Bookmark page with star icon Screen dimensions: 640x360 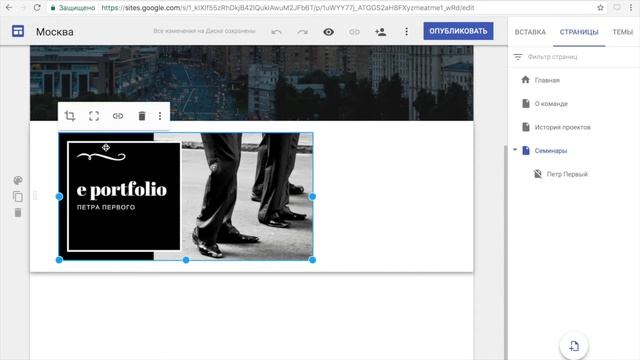tap(600, 7)
